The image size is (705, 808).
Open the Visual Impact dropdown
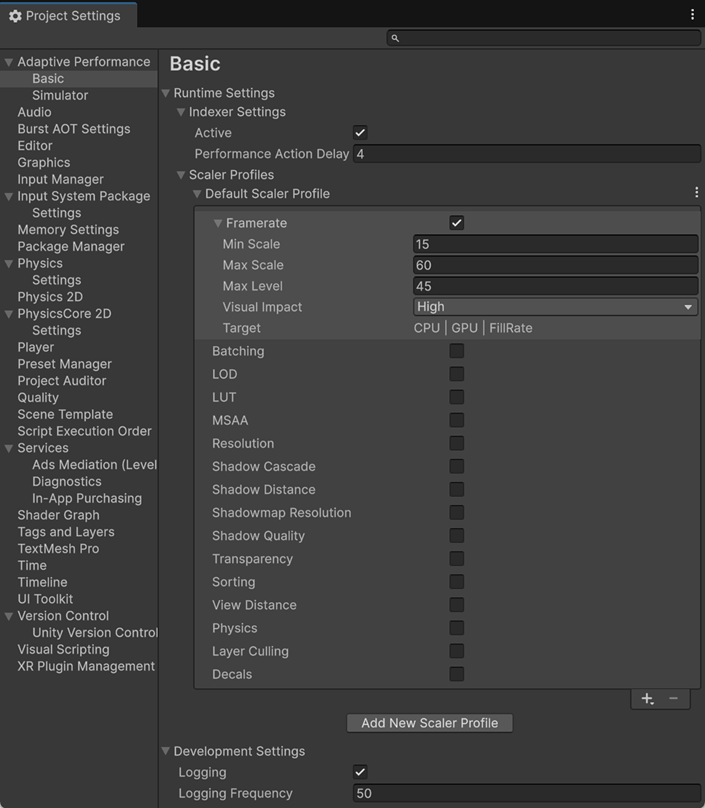tap(555, 306)
